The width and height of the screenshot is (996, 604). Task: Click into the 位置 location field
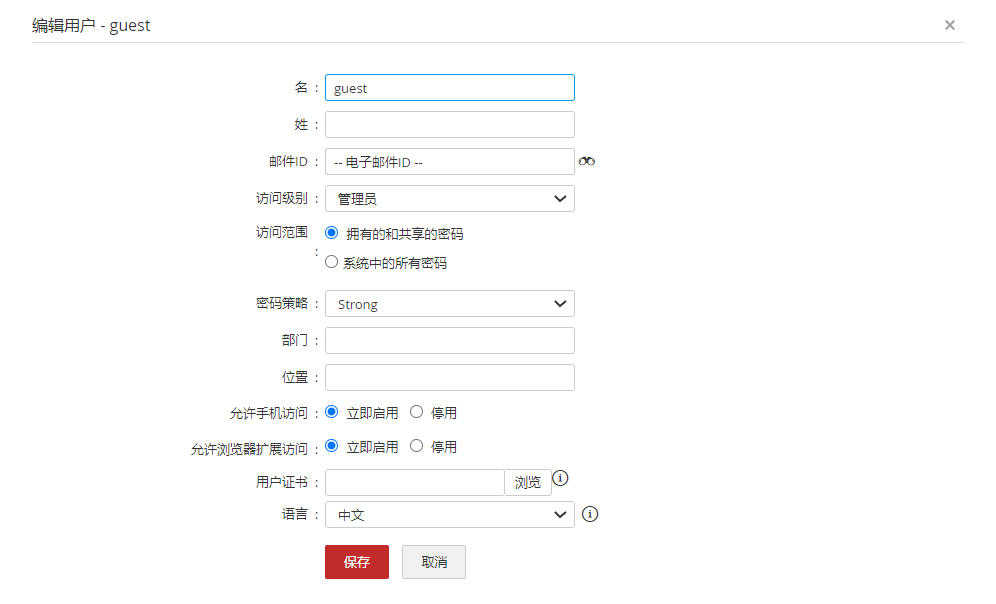[450, 377]
